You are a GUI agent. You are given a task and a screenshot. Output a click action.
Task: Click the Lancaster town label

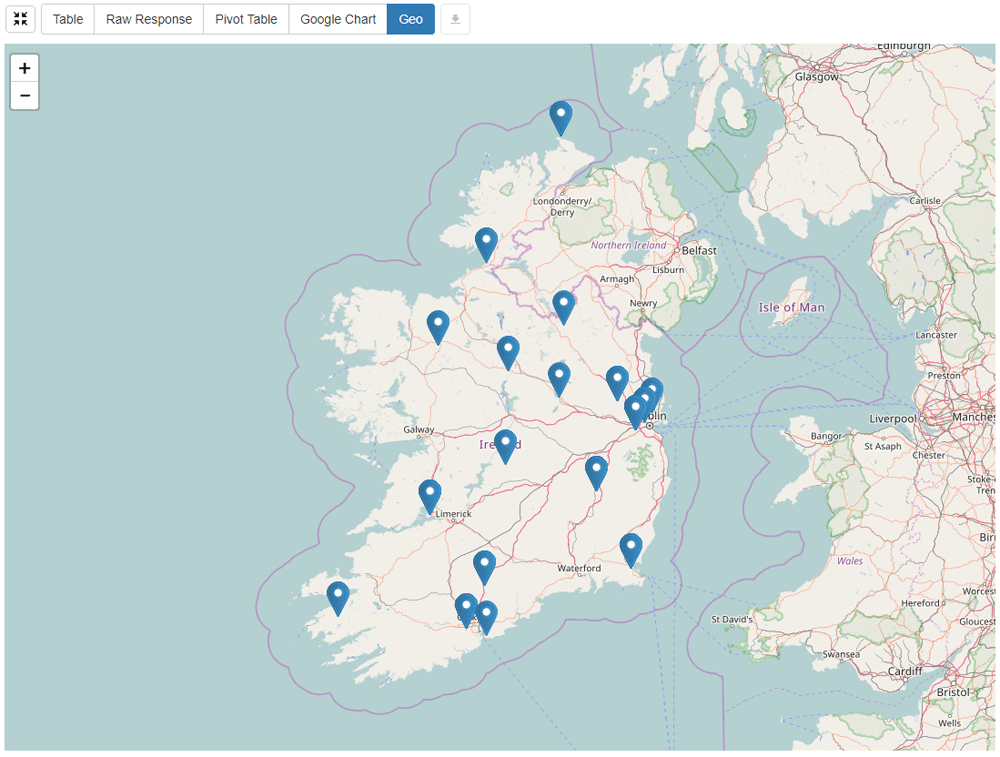[936, 335]
